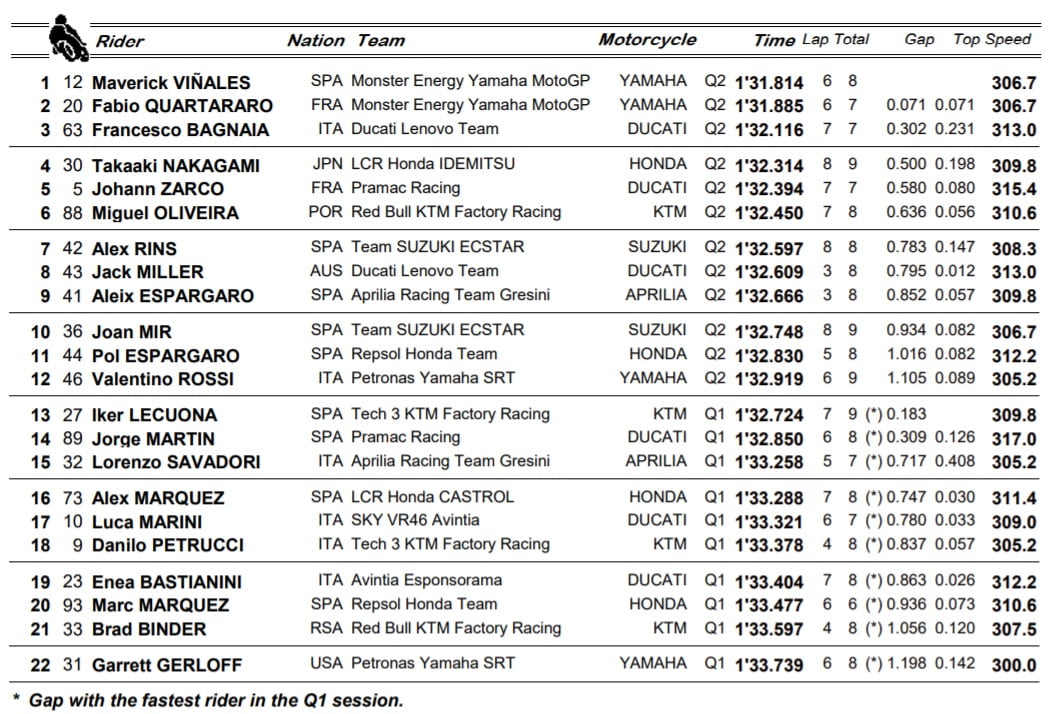This screenshot has height=714, width=1048.
Task: Select the Motorcycle column header
Action: (x=647, y=40)
